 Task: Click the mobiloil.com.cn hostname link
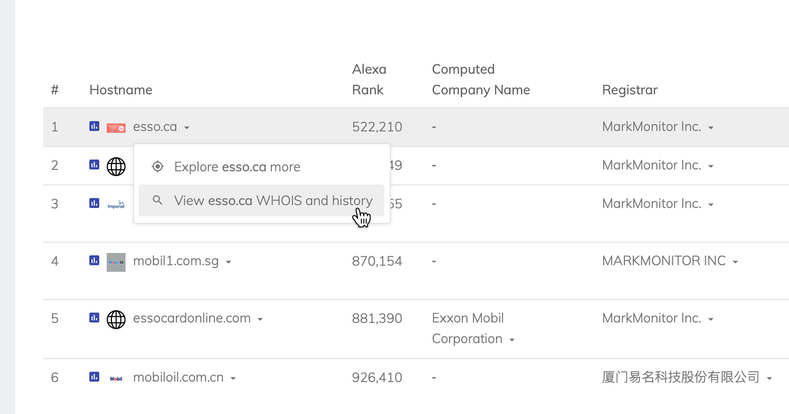[178, 377]
